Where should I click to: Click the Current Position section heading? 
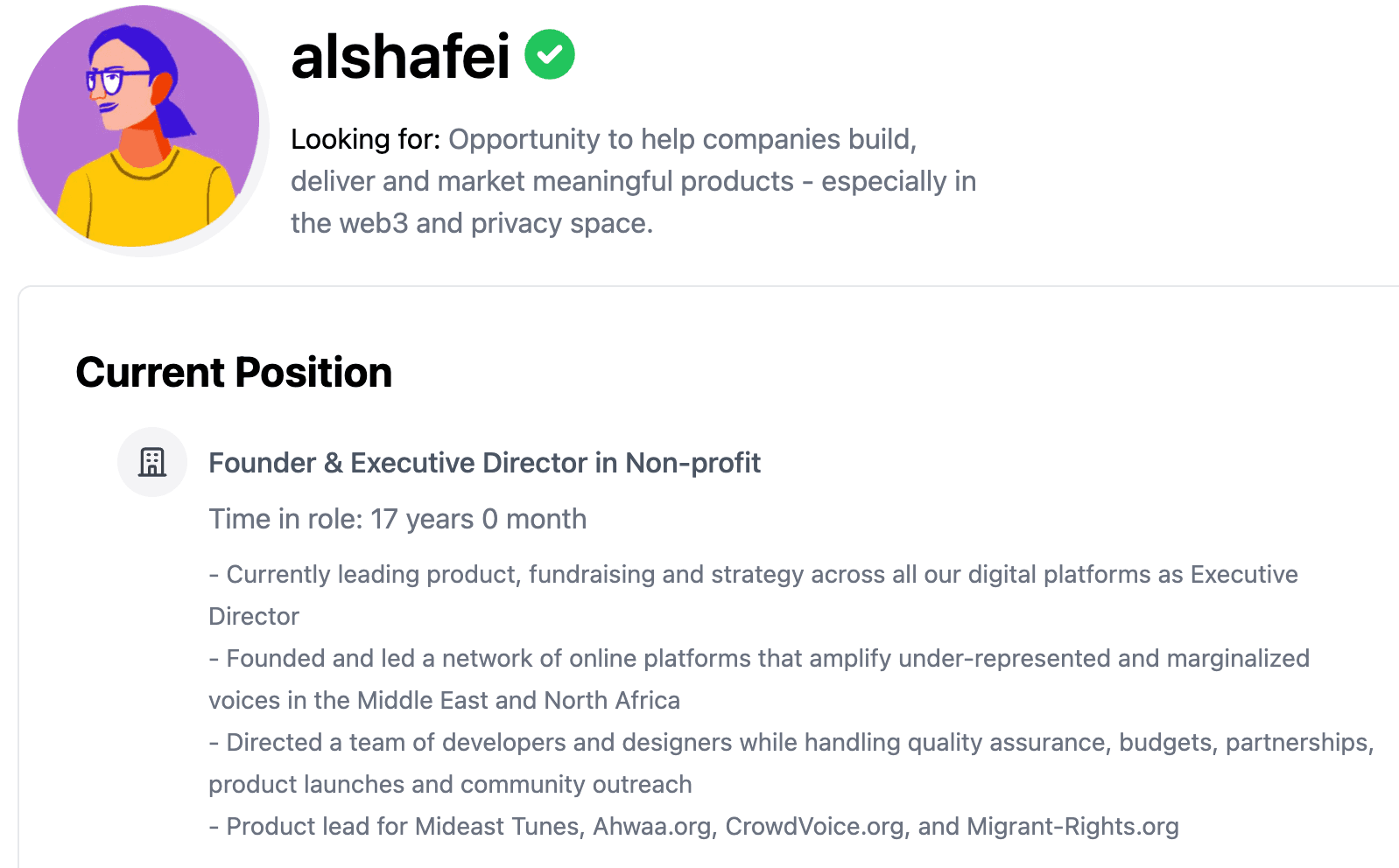click(x=234, y=373)
